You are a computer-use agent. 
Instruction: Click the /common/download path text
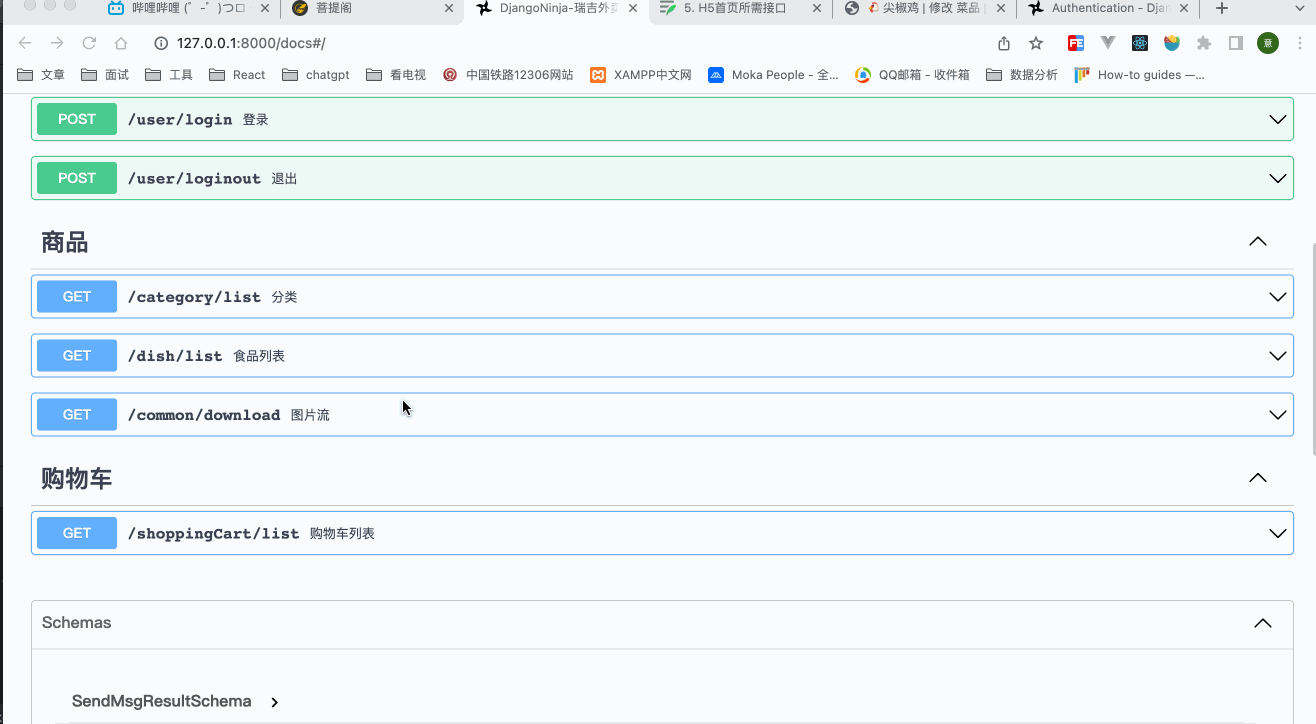[204, 415]
